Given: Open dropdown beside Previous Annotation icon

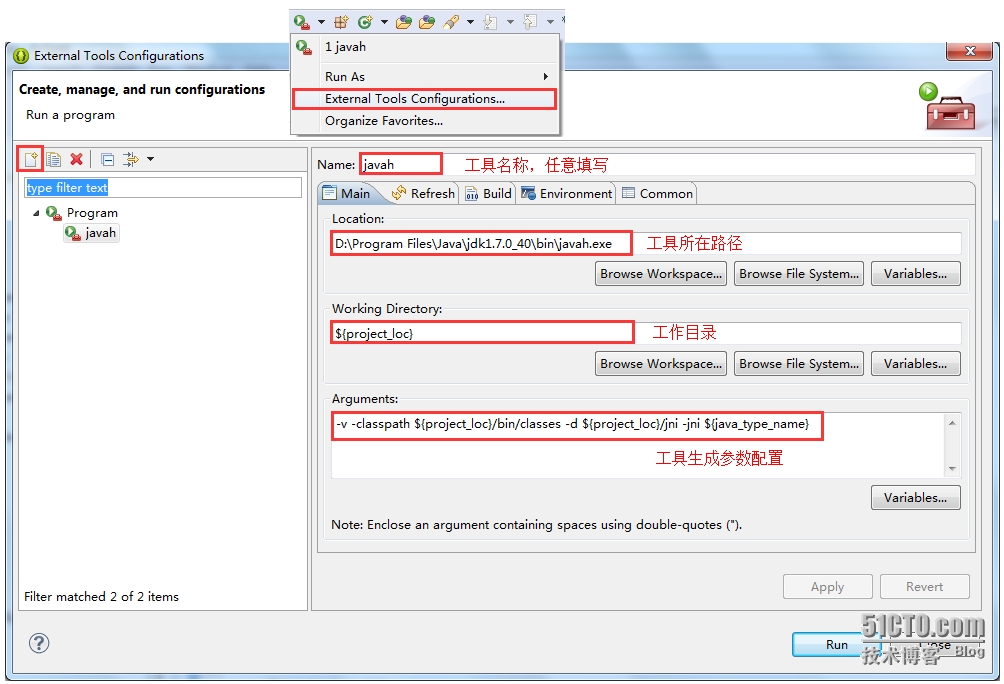Looking at the screenshot, I should tap(550, 22).
